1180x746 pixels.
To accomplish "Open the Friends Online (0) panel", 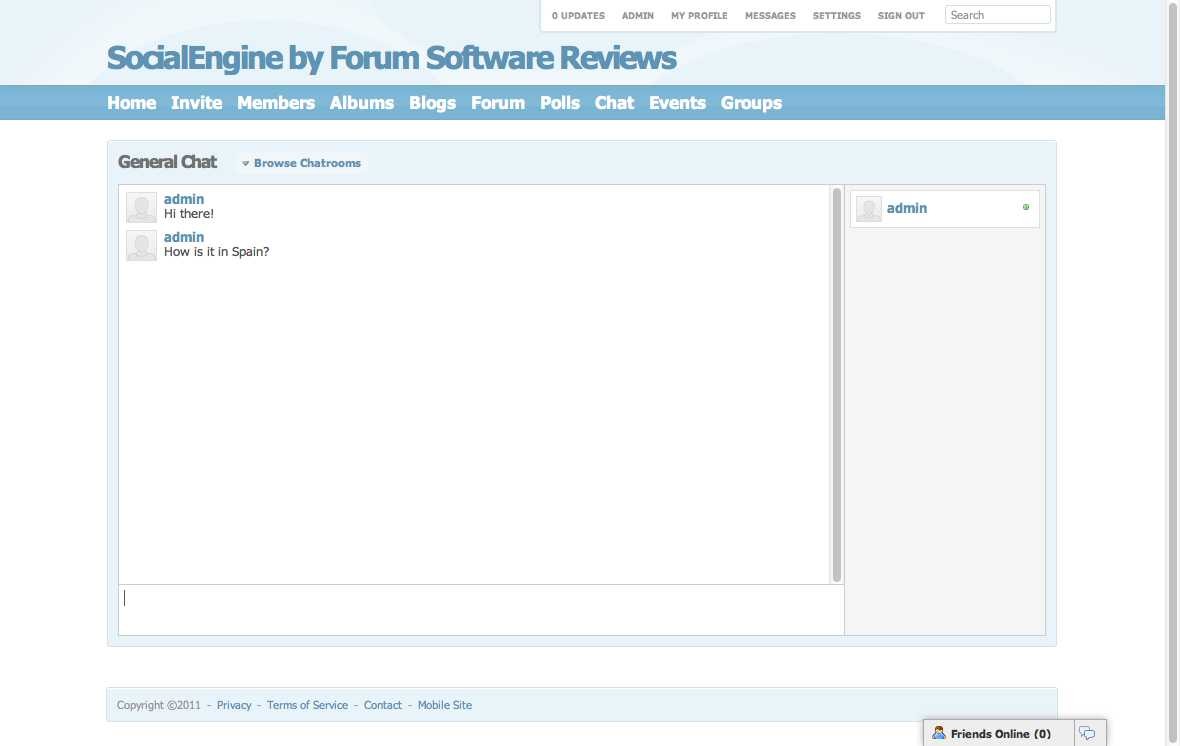I will click(x=999, y=734).
